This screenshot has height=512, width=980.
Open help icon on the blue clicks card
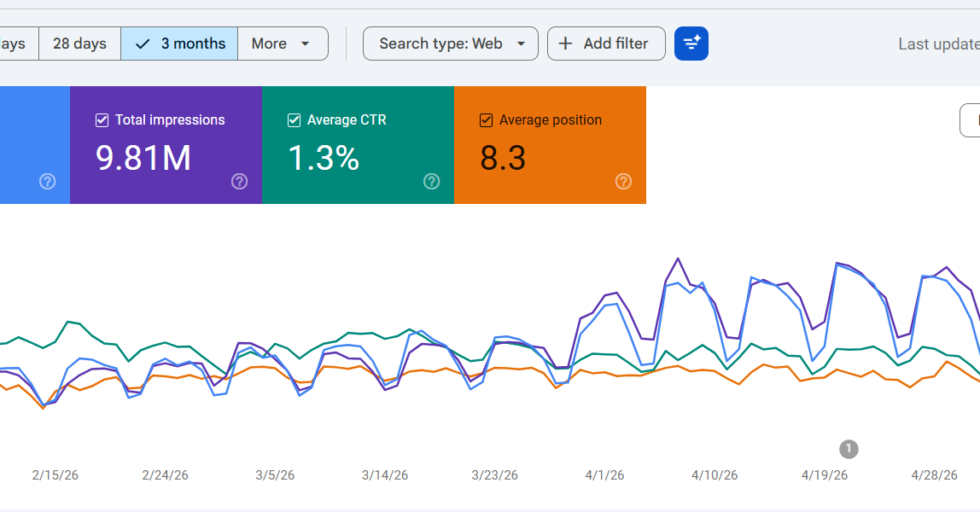48,181
